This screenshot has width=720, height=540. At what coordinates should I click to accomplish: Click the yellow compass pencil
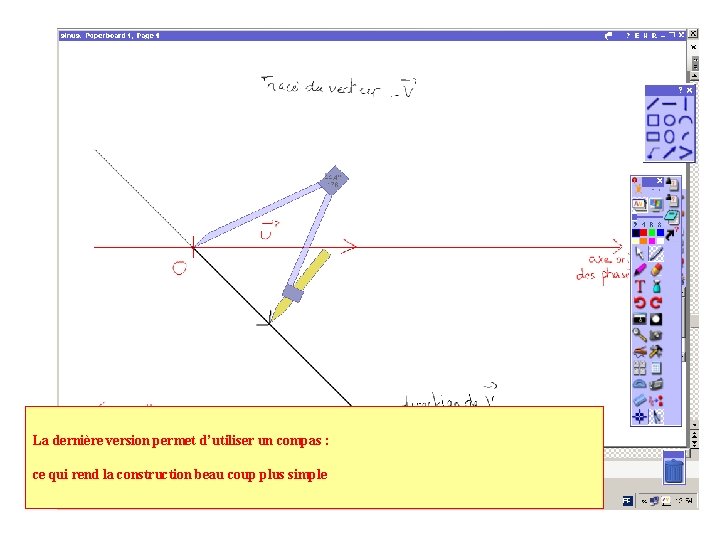click(301, 286)
